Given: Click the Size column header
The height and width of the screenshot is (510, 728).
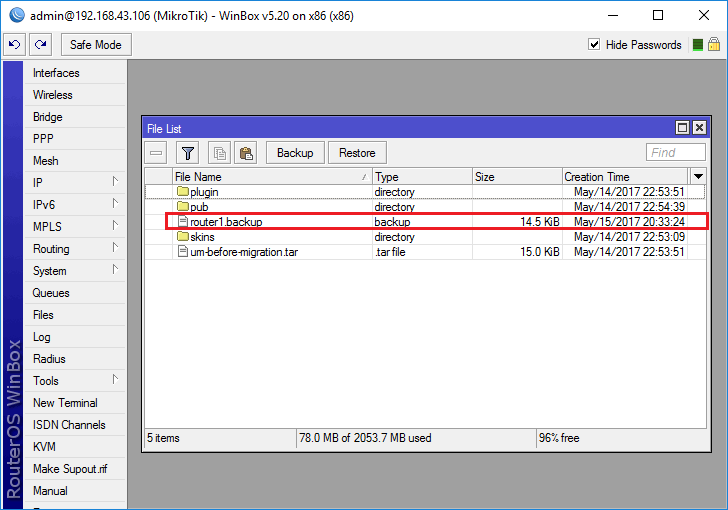Looking at the screenshot, I should coord(517,177).
